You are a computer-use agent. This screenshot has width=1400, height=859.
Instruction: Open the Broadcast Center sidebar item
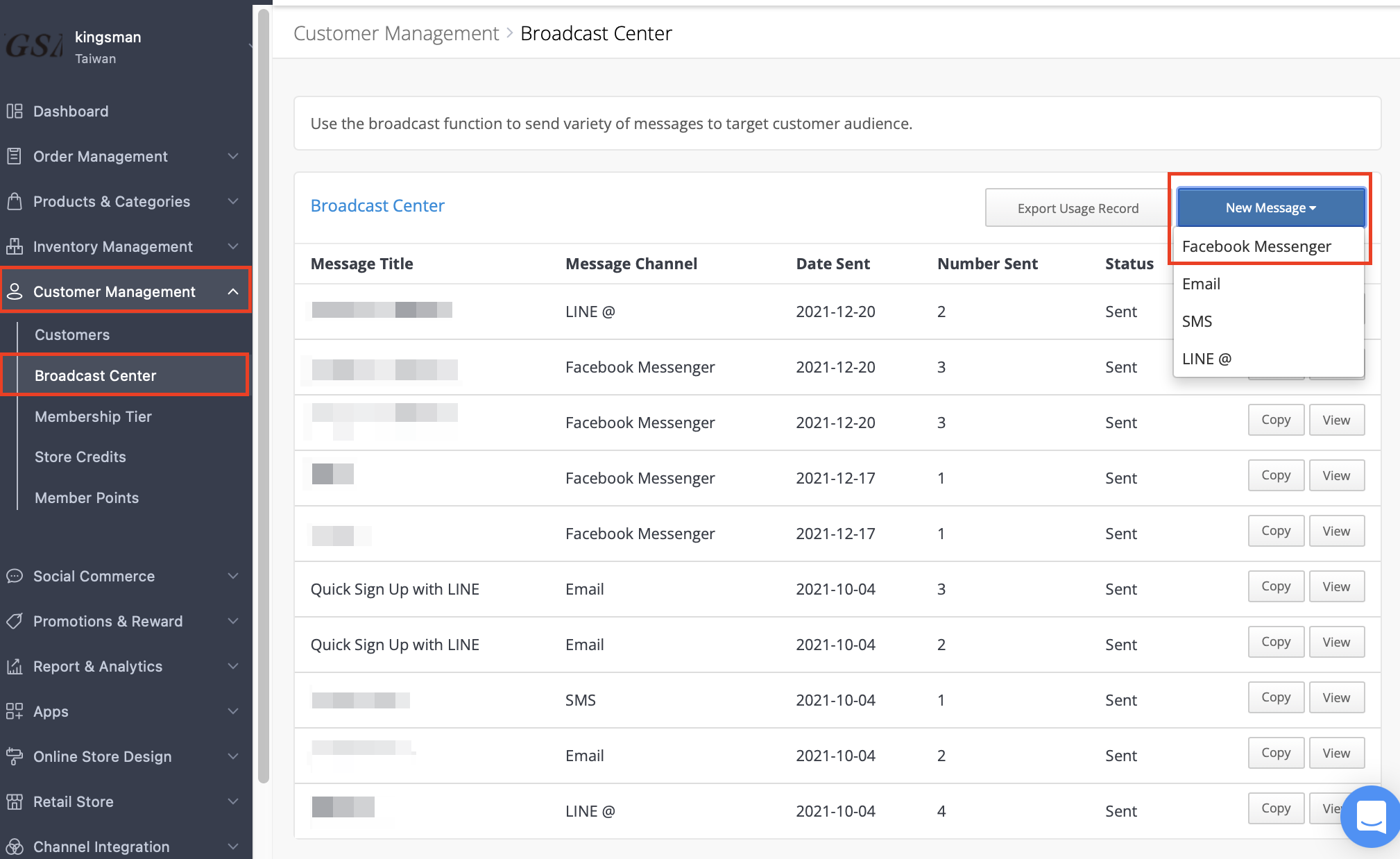click(x=95, y=375)
